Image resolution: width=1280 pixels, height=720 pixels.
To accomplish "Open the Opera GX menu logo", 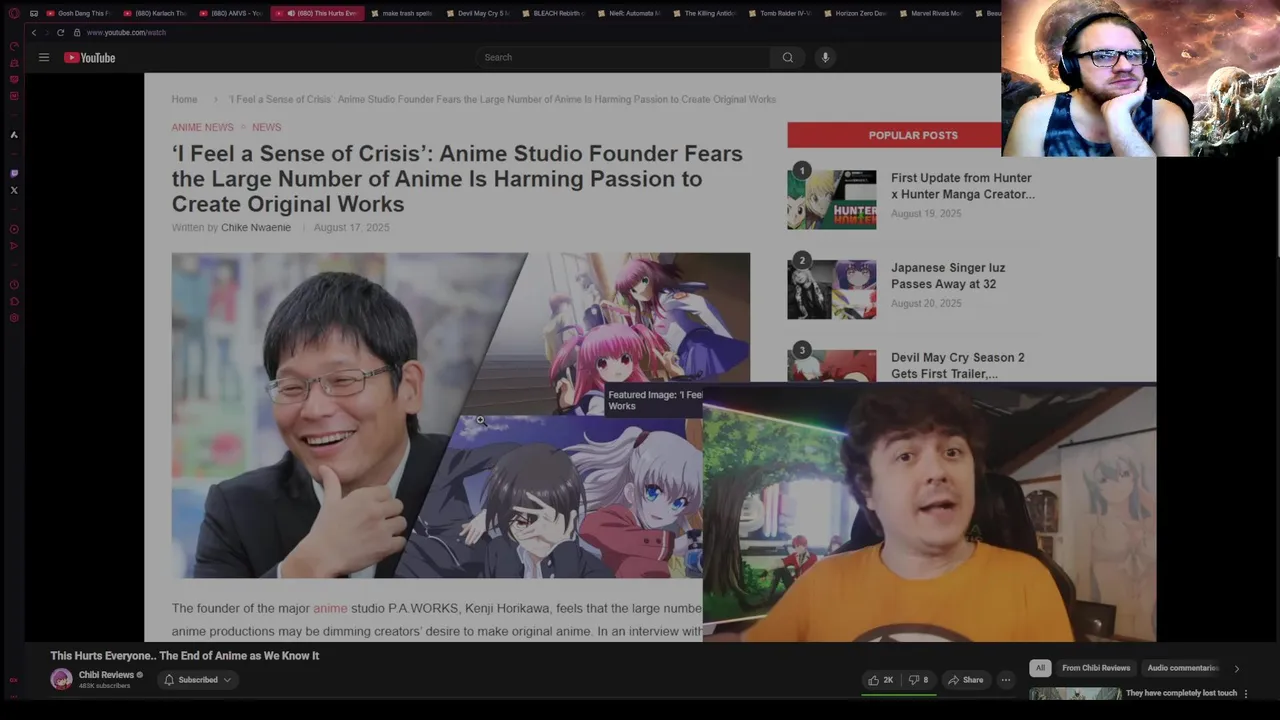I will (x=14, y=14).
